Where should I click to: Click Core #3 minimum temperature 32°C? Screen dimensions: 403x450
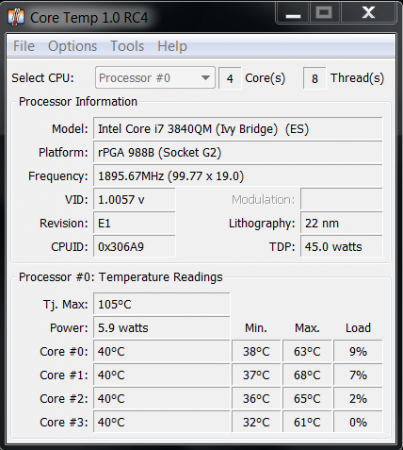pos(256,422)
